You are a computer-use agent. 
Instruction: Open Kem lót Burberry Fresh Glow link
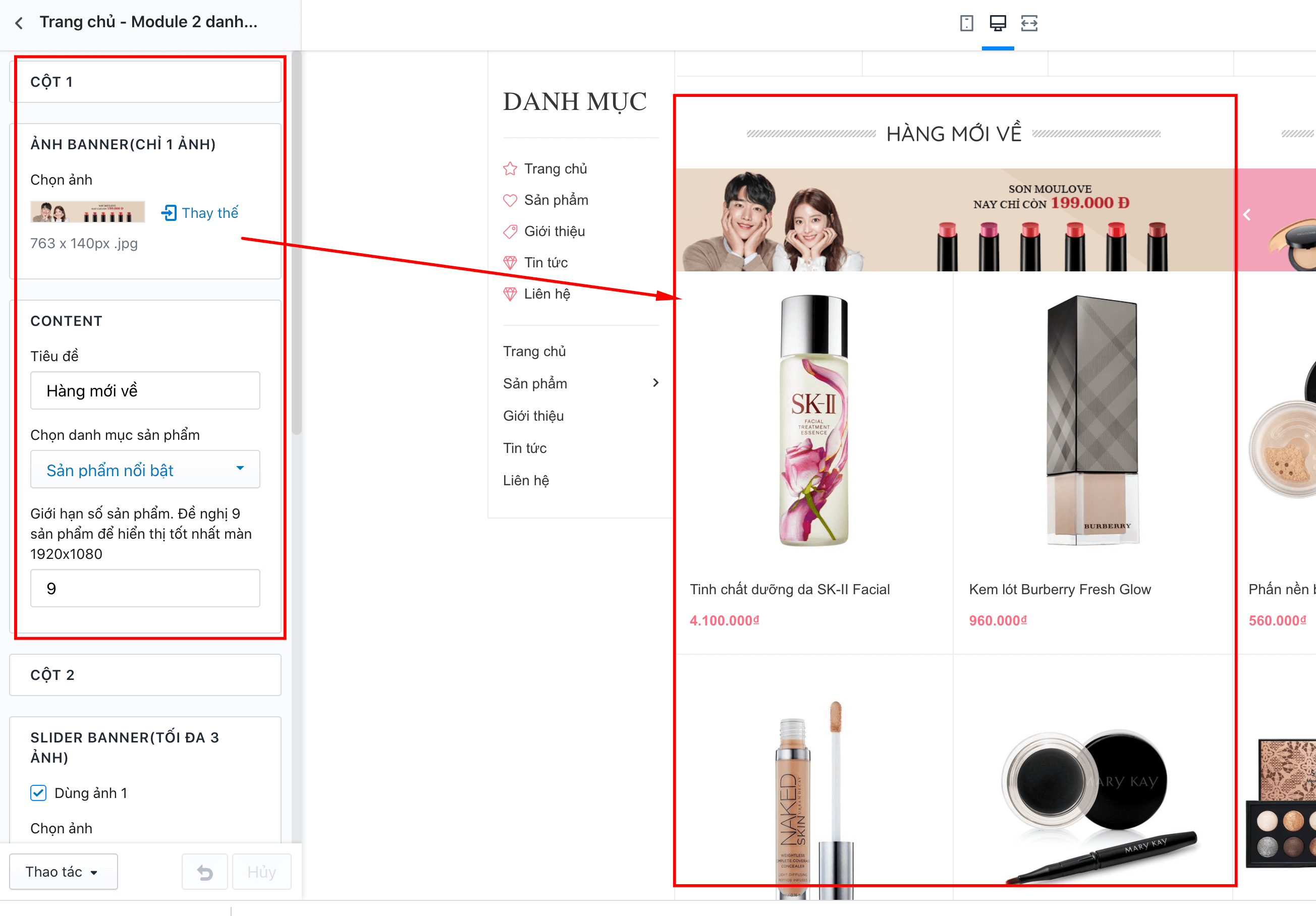tap(1060, 590)
